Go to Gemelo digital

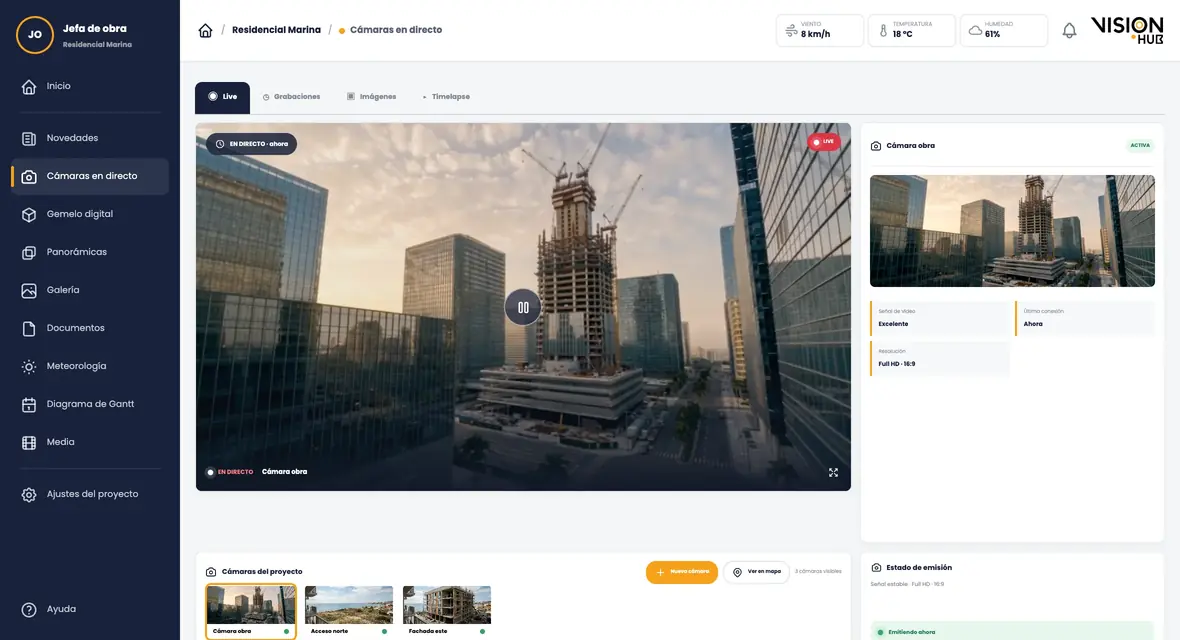coord(90,215)
